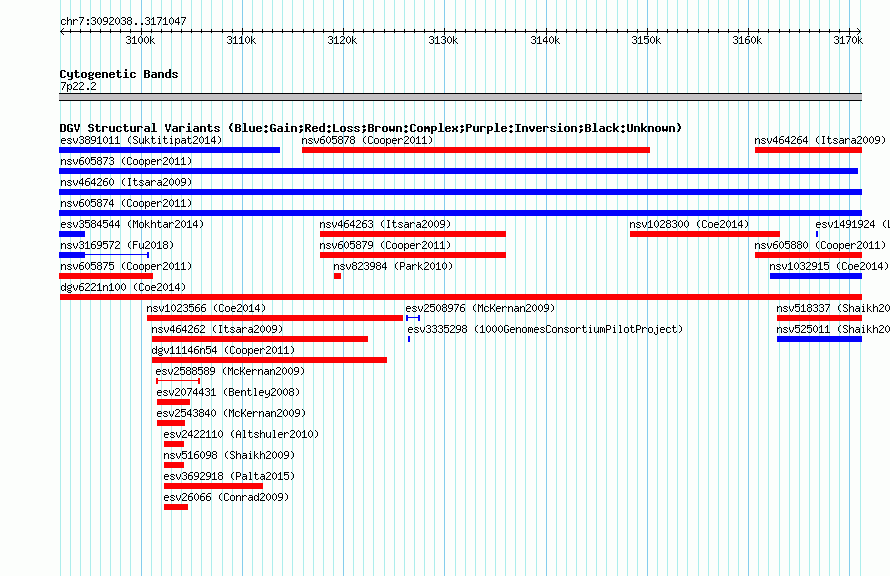The height and width of the screenshot is (576, 890).
Task: Select the esv1491924 variant label
Action: point(852,224)
